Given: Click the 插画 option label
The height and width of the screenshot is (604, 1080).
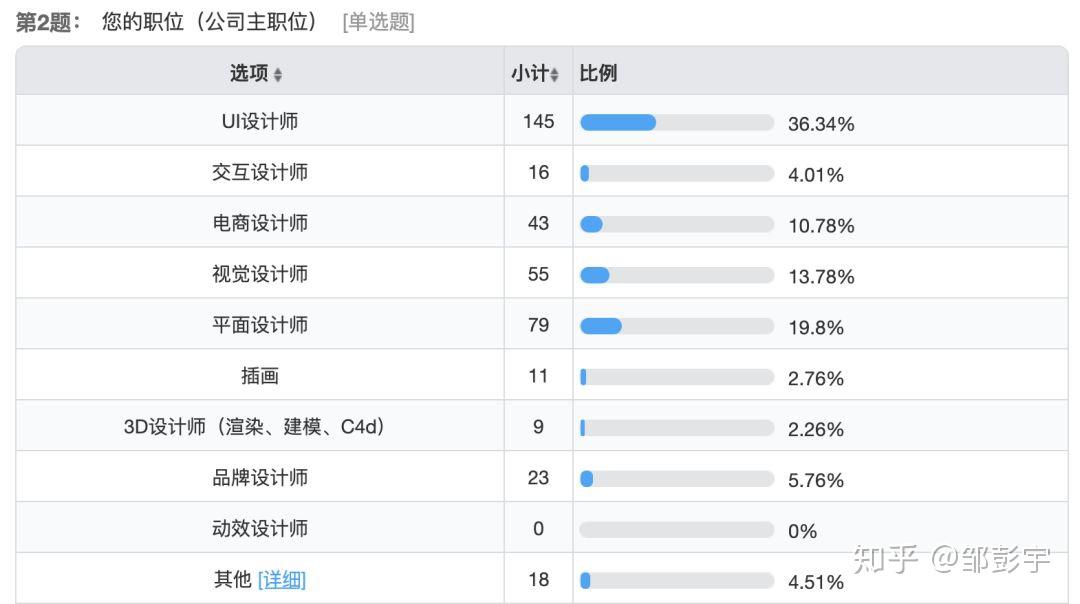Looking at the screenshot, I should tap(260, 376).
